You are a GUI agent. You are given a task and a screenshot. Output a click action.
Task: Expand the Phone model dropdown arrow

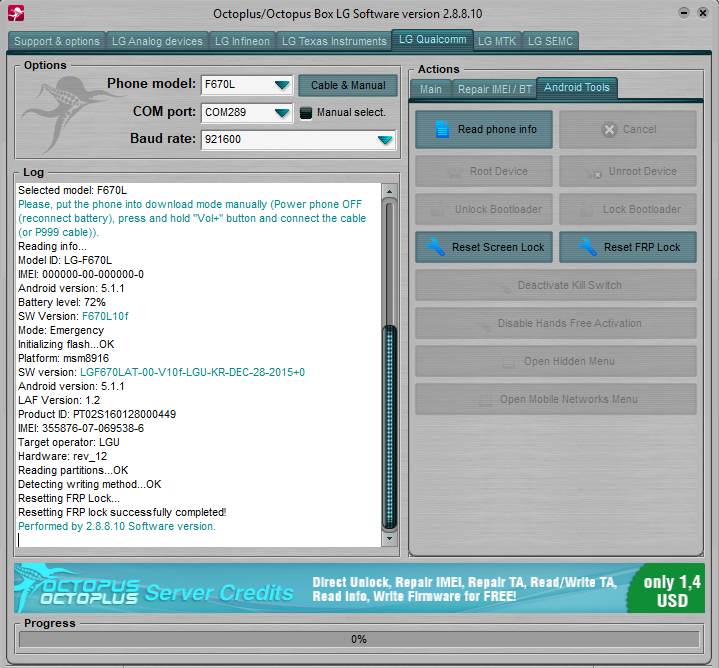tap(282, 85)
